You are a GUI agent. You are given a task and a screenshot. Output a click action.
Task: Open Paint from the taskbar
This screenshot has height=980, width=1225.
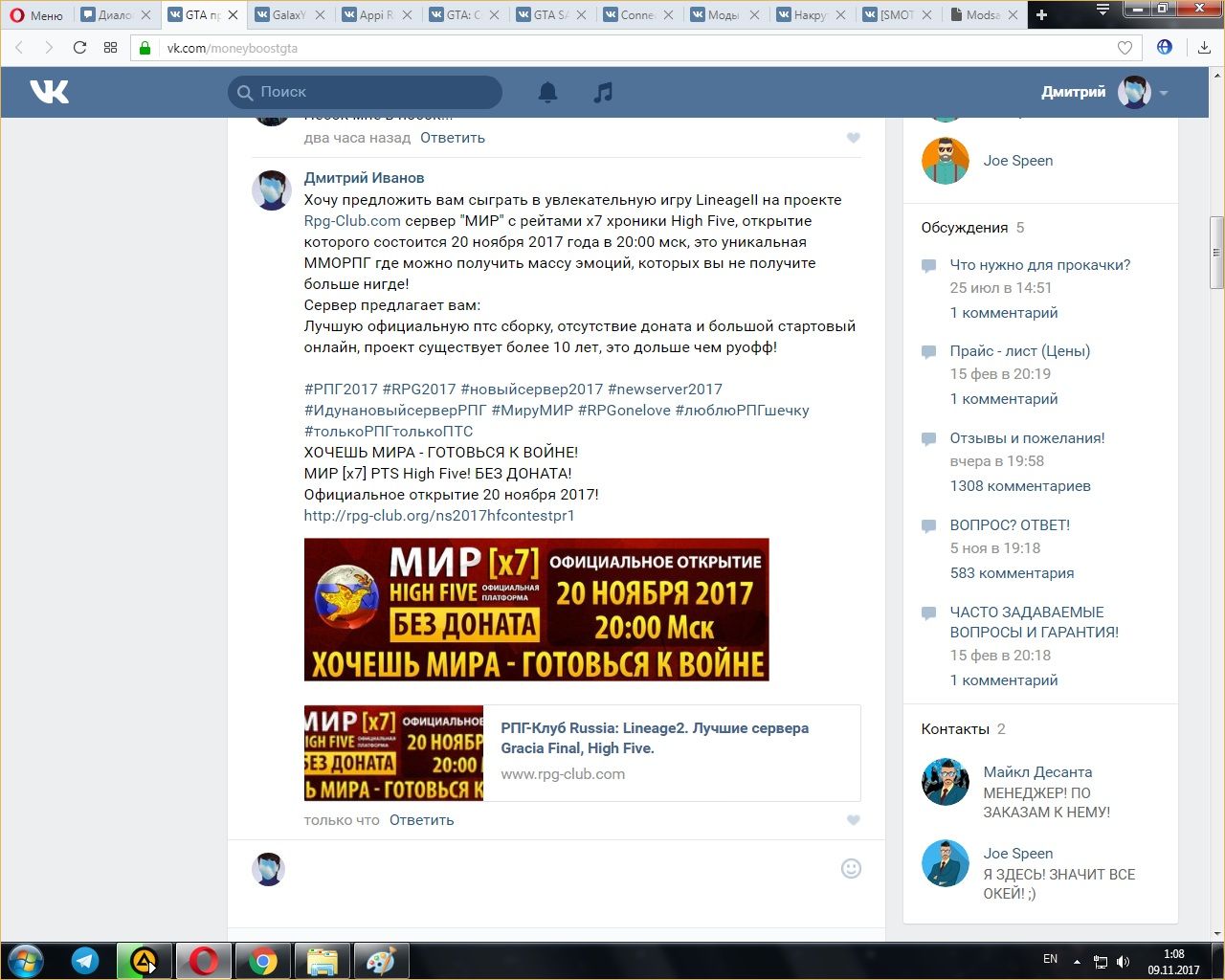coord(382,961)
